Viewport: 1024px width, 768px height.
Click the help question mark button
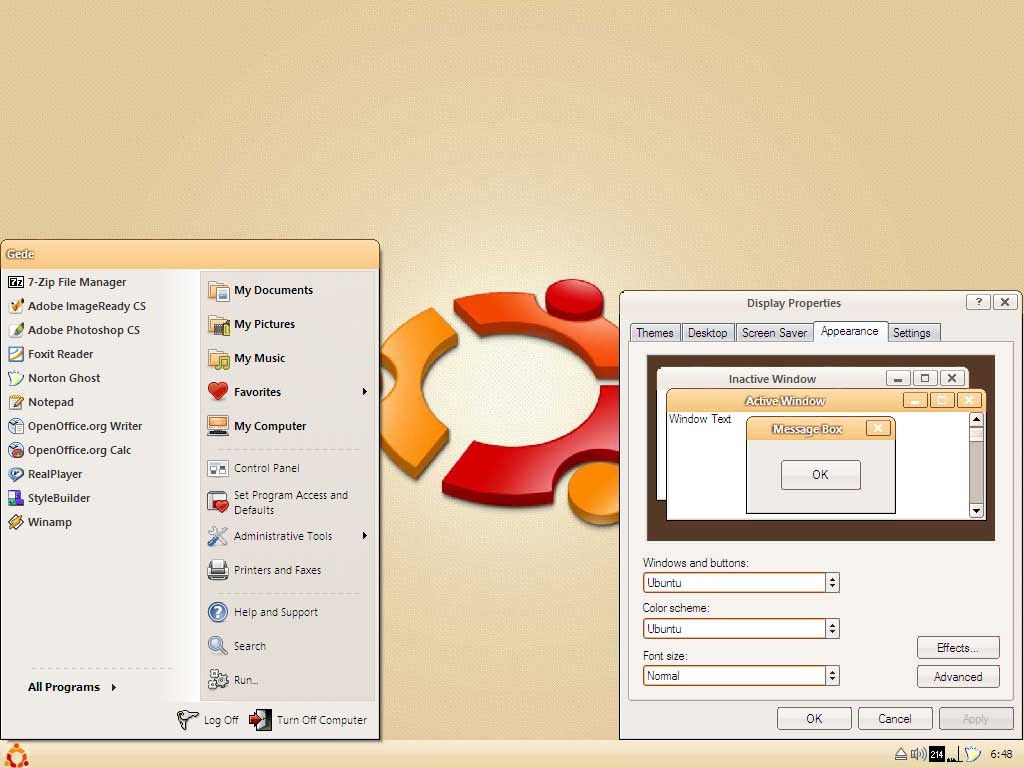(x=978, y=302)
